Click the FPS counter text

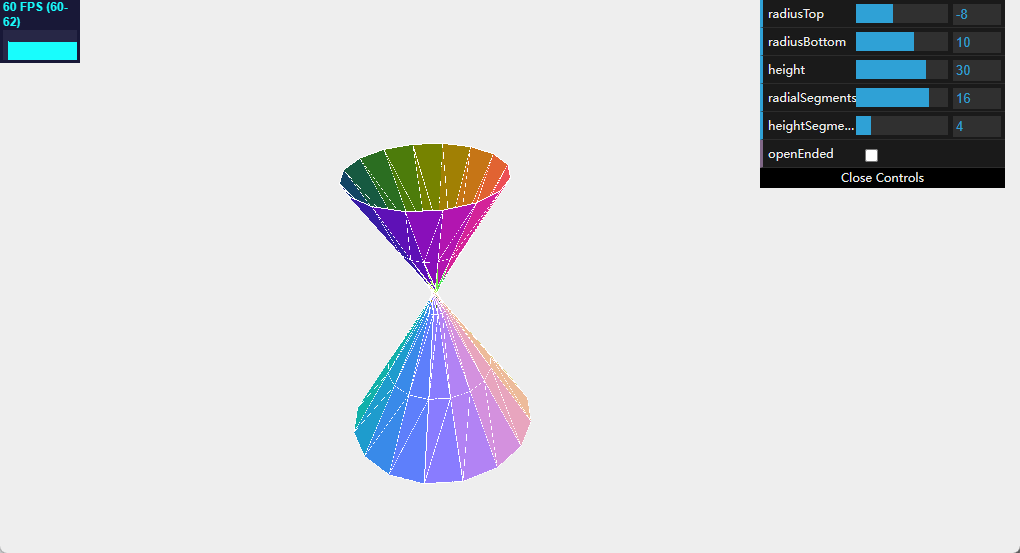click(36, 14)
